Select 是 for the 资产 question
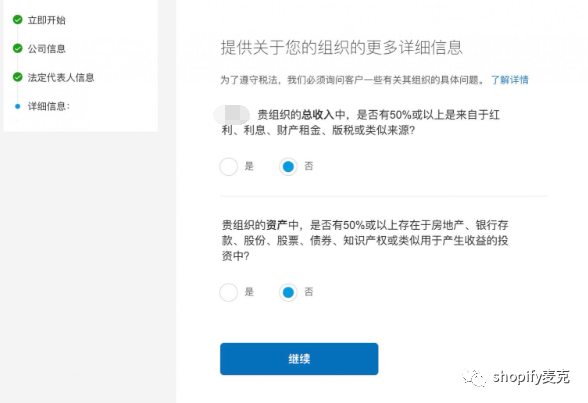 point(229,292)
